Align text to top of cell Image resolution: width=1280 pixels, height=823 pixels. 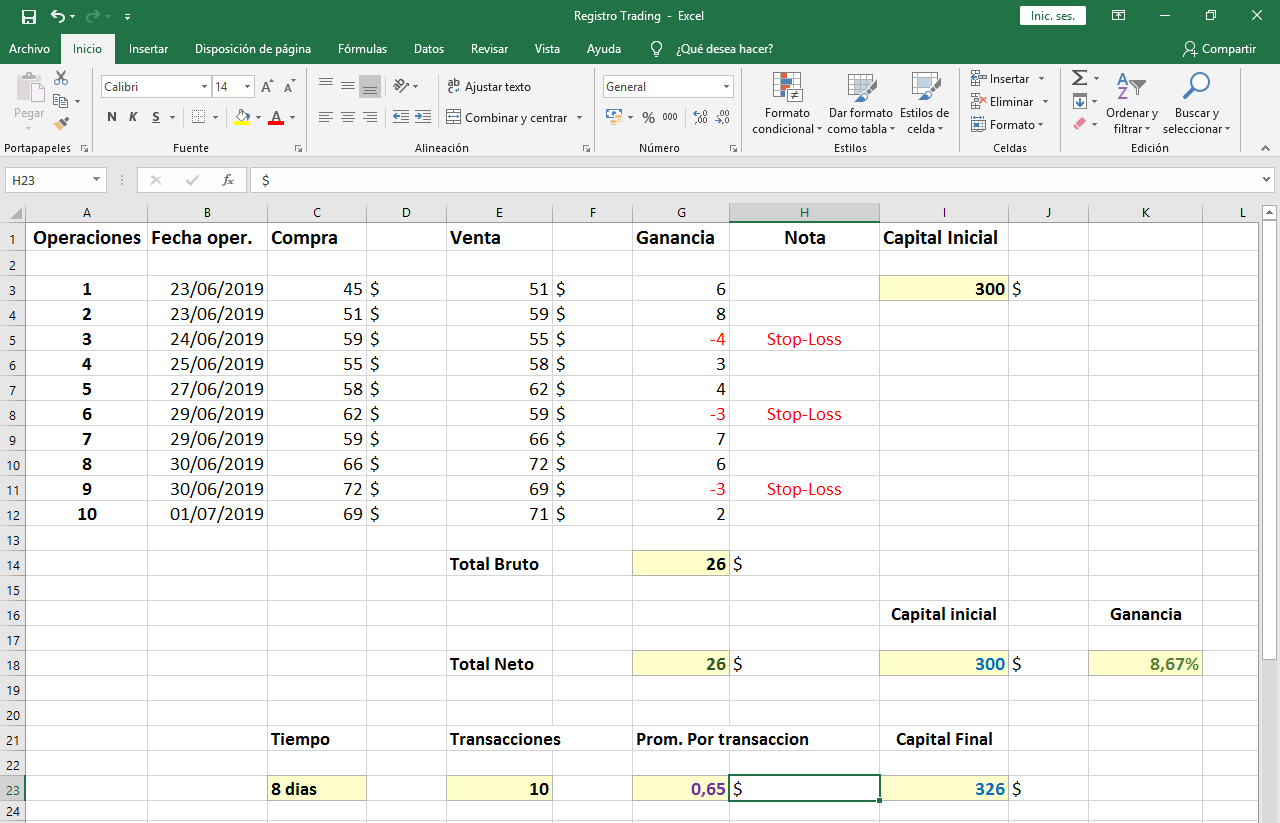326,86
